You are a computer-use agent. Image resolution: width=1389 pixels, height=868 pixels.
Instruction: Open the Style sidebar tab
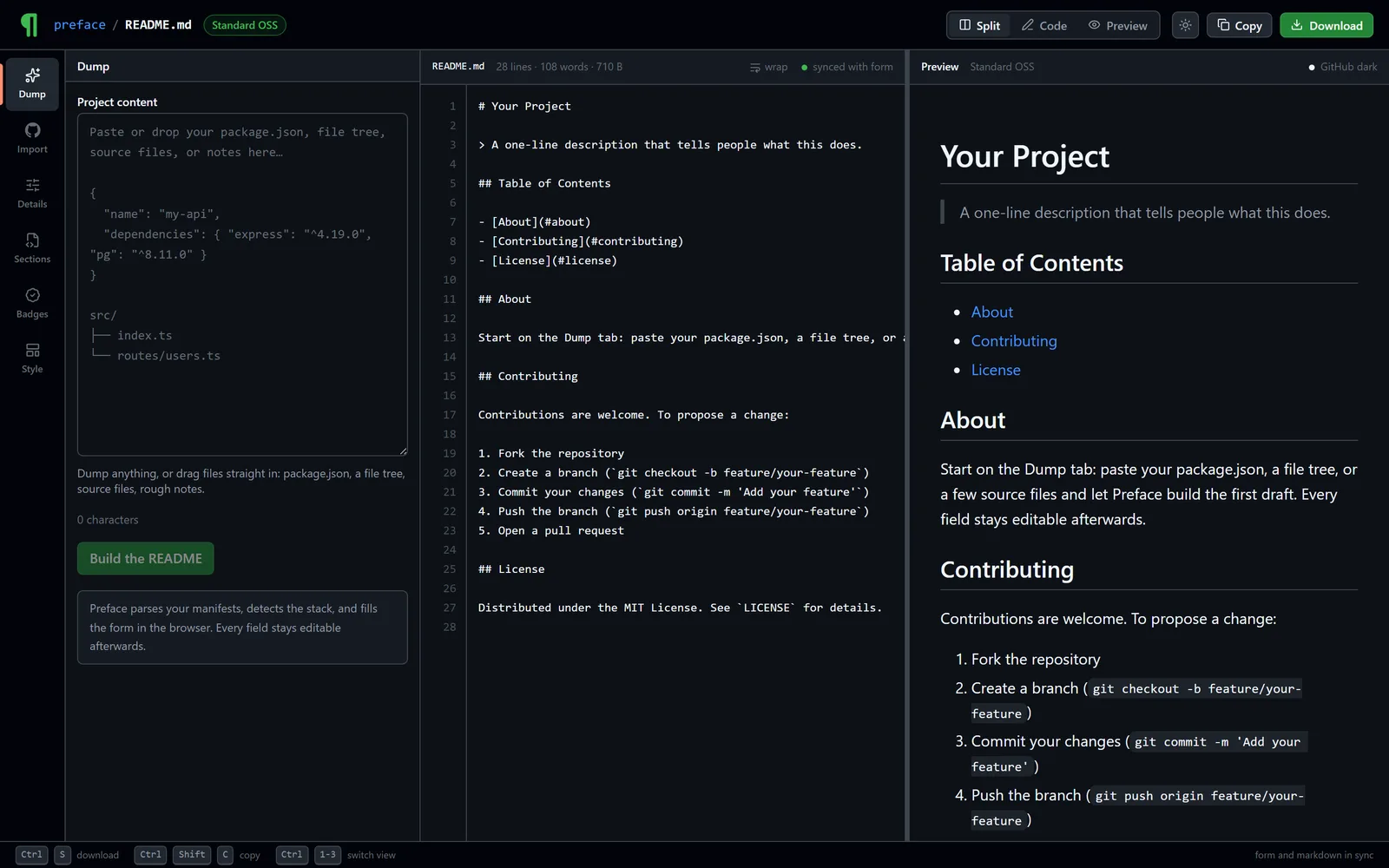pos(32,358)
